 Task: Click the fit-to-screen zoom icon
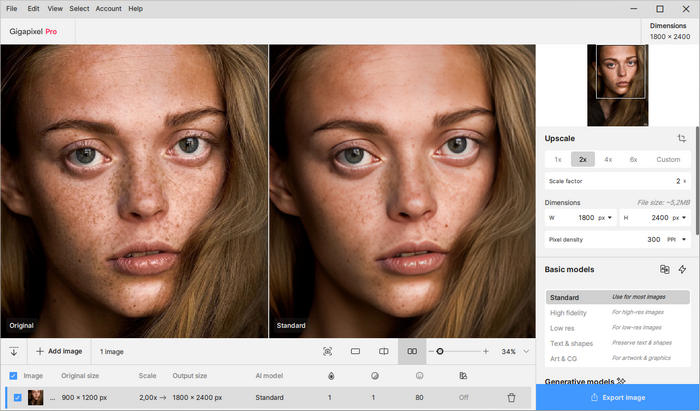327,351
